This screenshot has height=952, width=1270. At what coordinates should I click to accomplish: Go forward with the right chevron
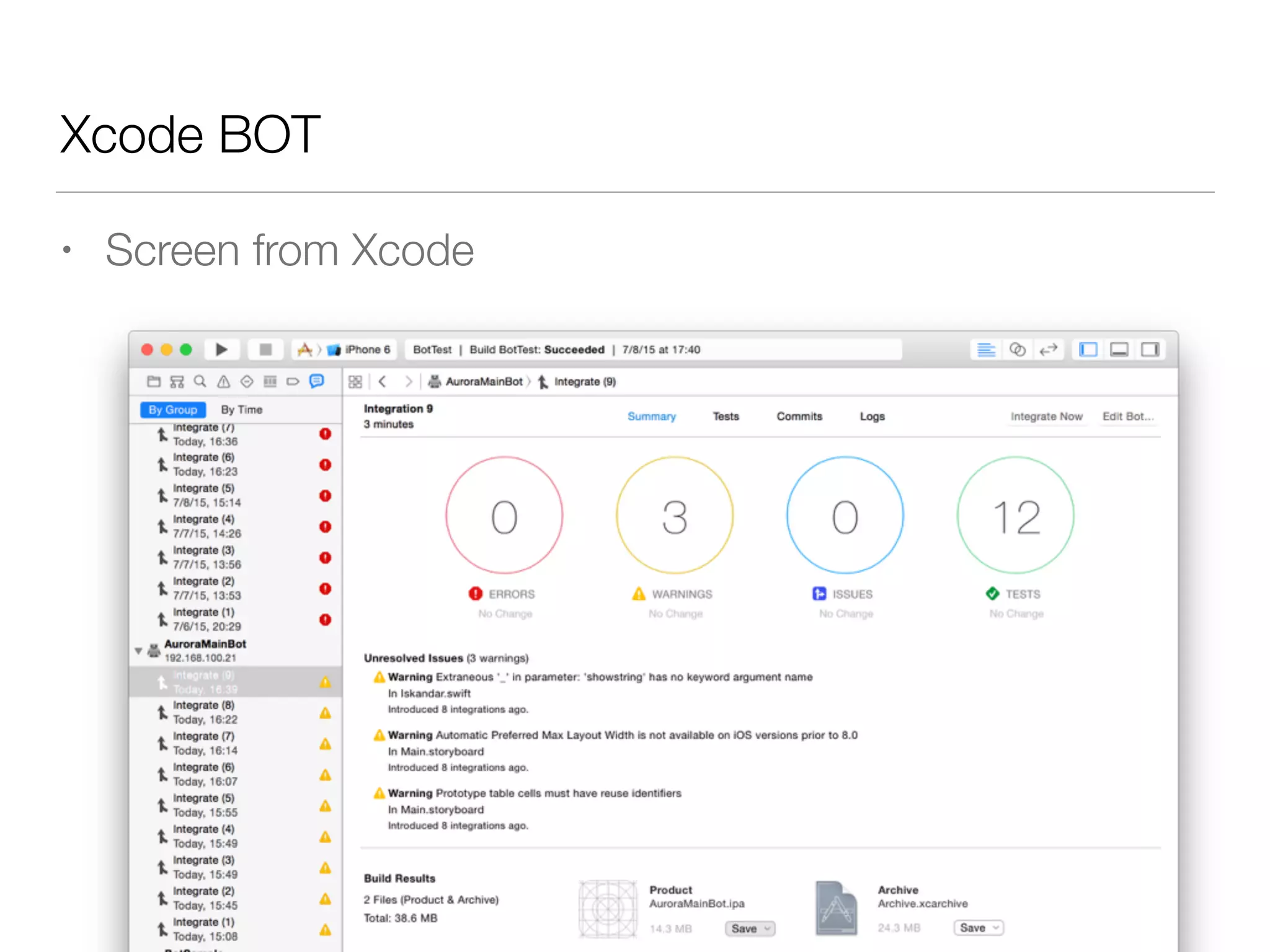pyautogui.click(x=408, y=382)
